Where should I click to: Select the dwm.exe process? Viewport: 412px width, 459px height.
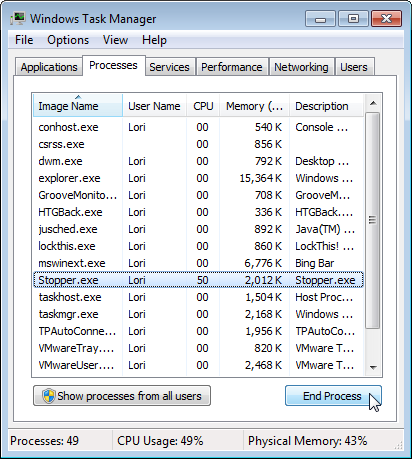pyautogui.click(x=198, y=161)
